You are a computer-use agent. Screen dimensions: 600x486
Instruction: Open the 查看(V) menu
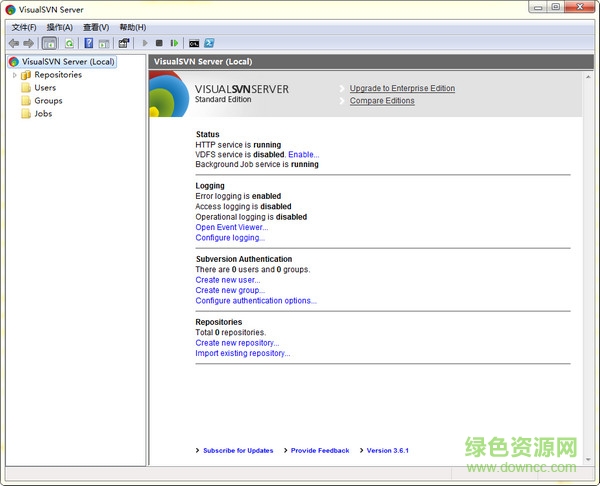click(96, 27)
